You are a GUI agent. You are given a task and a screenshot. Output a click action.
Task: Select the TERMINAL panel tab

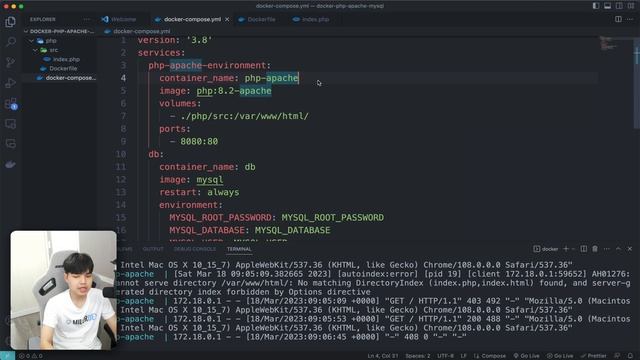click(239, 249)
